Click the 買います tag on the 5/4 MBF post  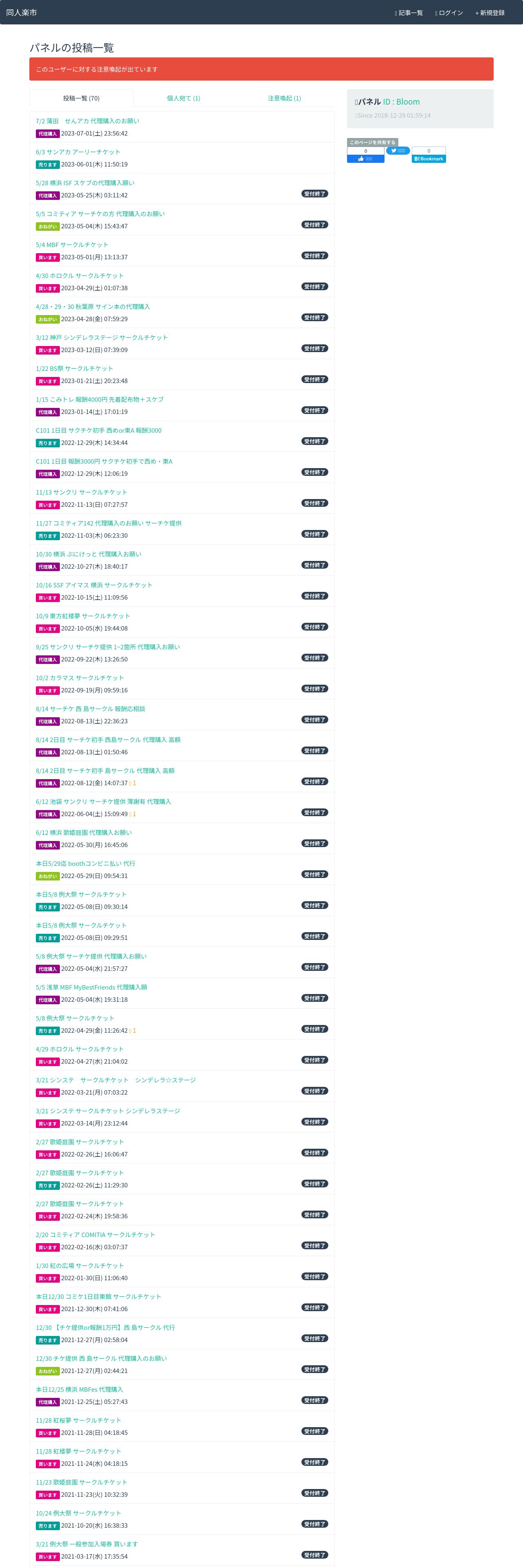coord(48,258)
